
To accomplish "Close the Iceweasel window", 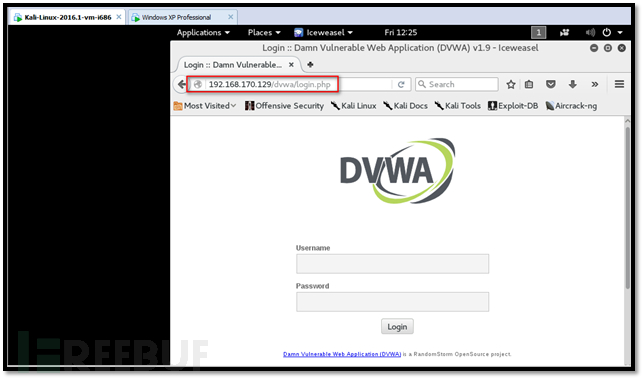I will click(622, 48).
